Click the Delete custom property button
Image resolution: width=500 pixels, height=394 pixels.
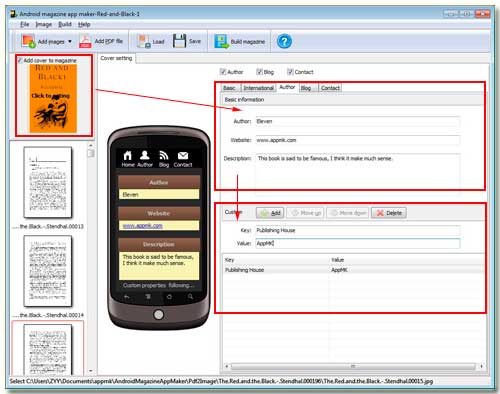389,213
